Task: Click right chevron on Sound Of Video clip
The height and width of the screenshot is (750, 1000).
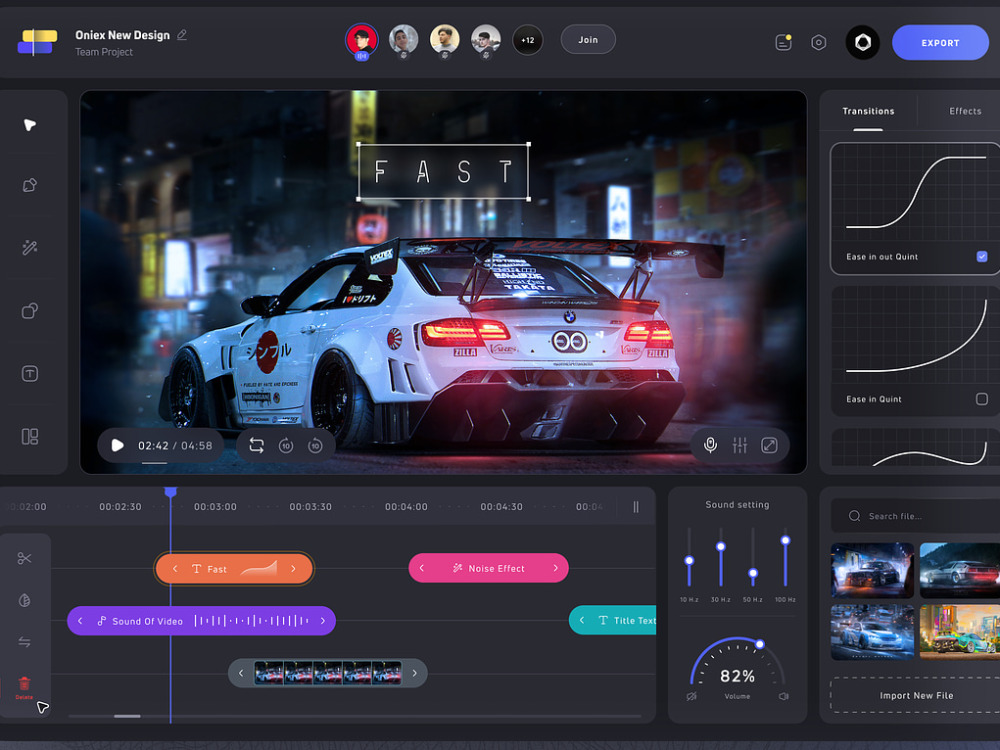Action: pos(323,621)
